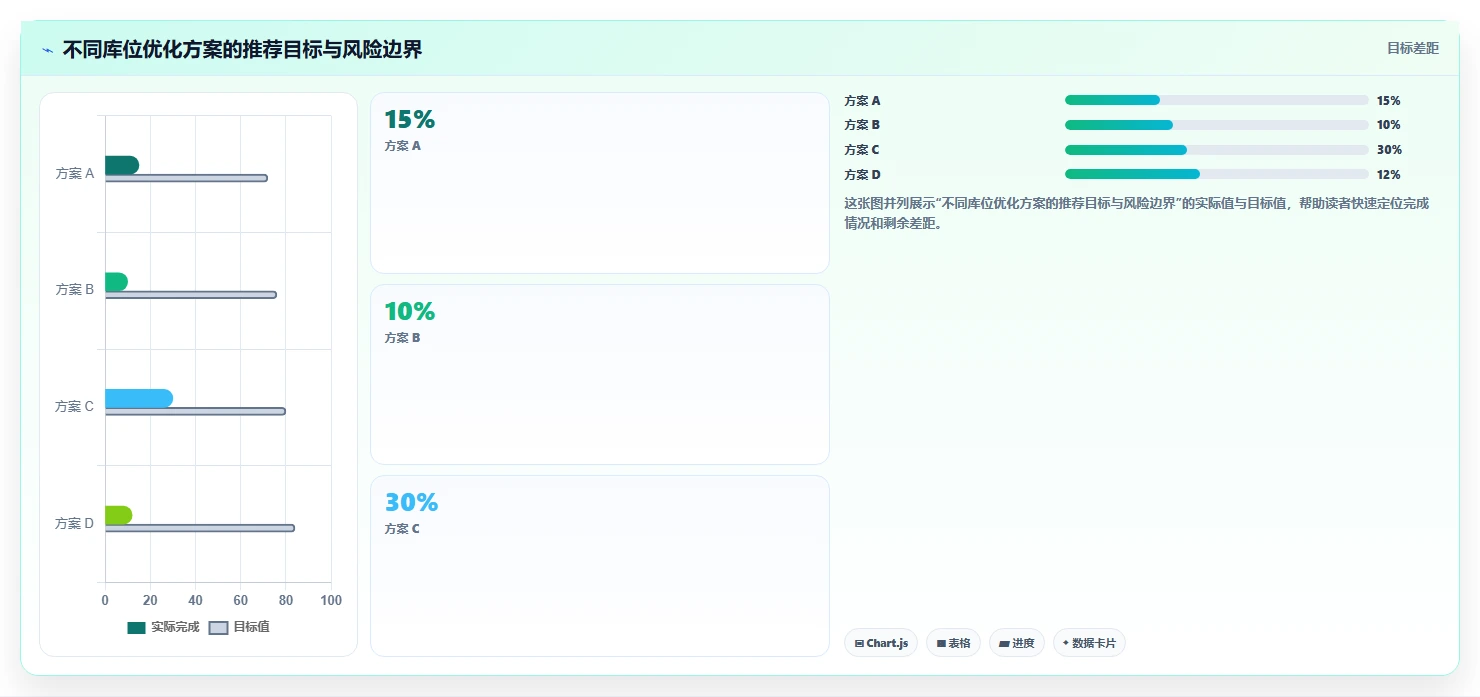Click the 方案 A label in progress list

[863, 101]
